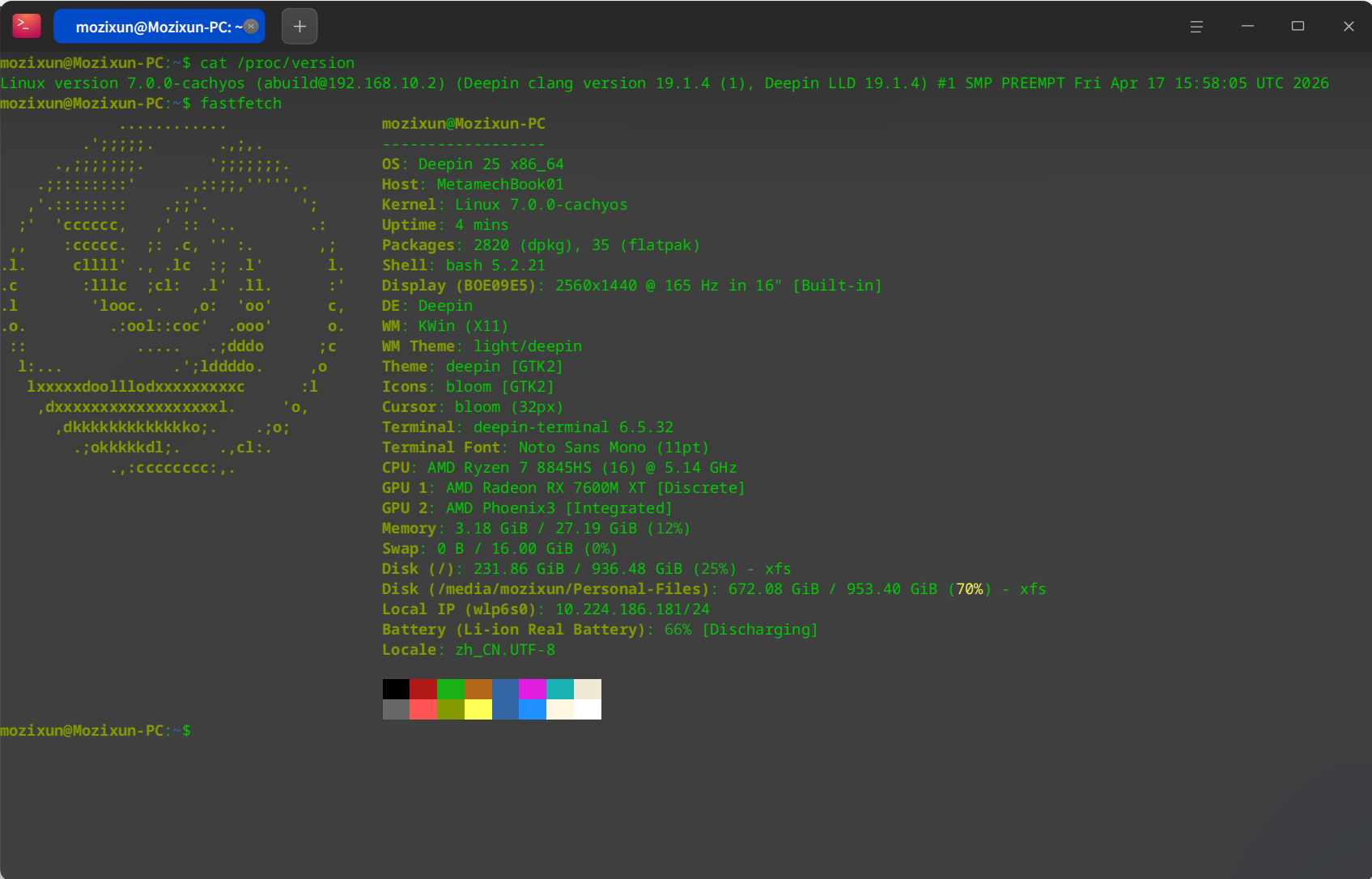Click the 'GPU 2: AMD Phoenix3' line
The width and height of the screenshot is (1372, 879).
click(x=527, y=508)
